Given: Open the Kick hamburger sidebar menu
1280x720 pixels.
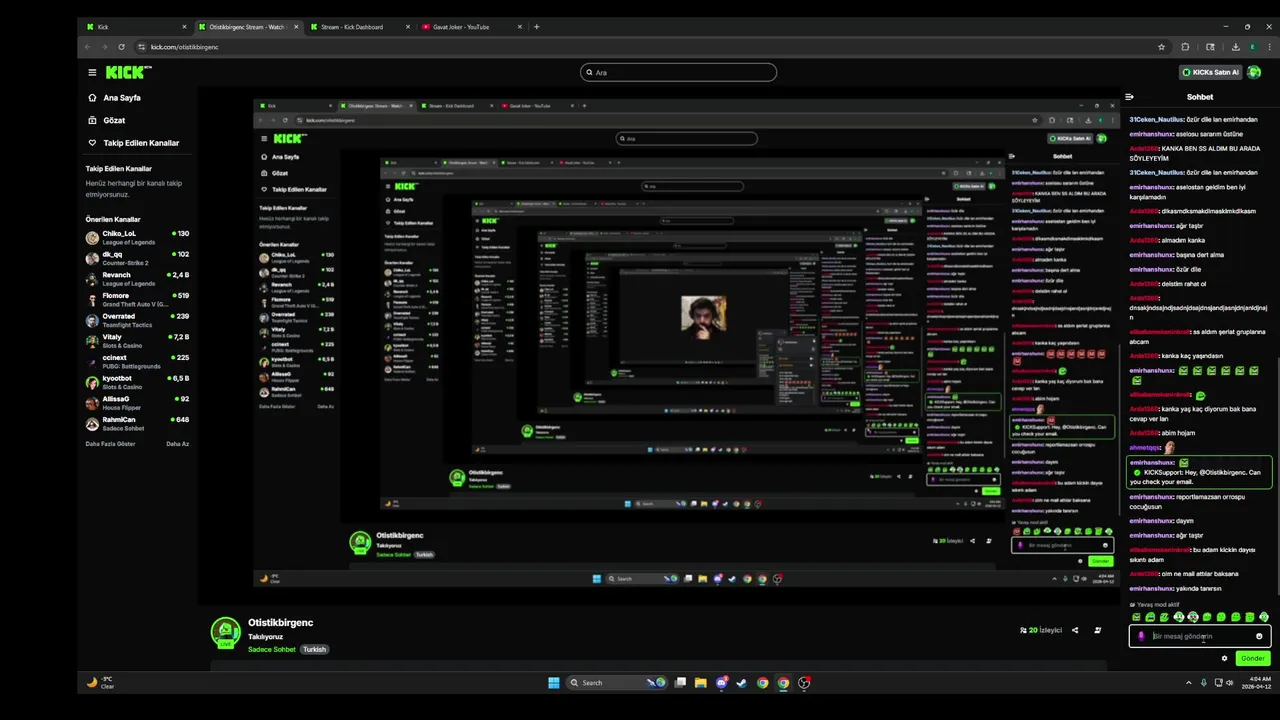Looking at the screenshot, I should coord(92,72).
